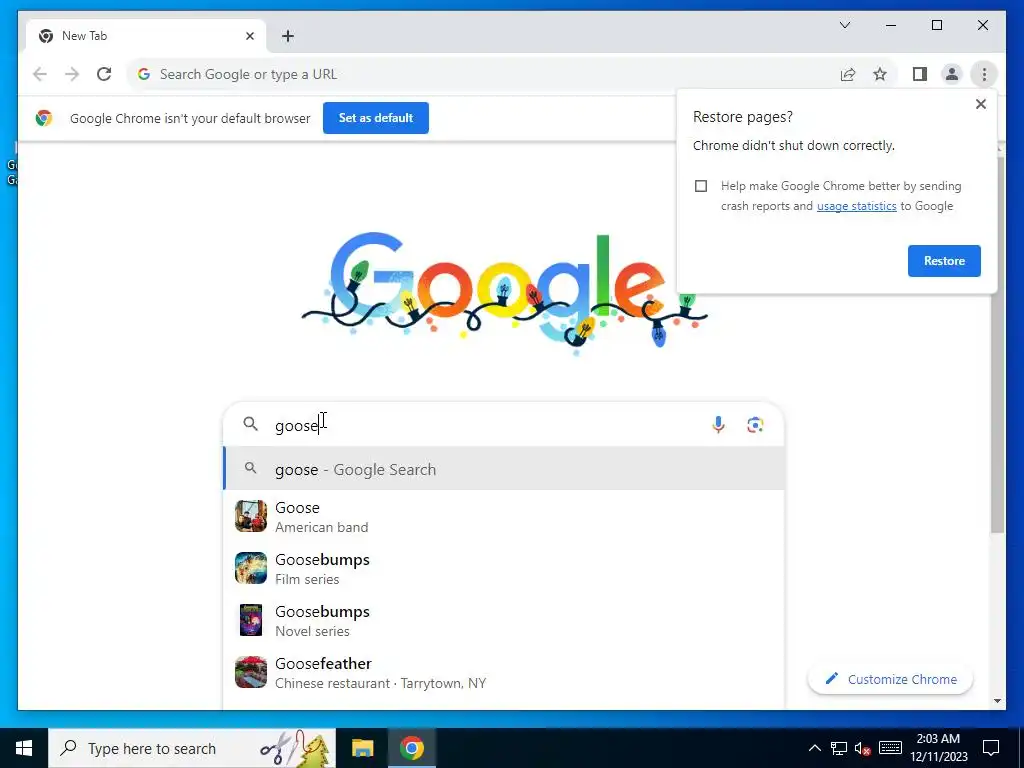The image size is (1024, 768).
Task: Click Customize Chrome button
Action: click(x=890, y=679)
